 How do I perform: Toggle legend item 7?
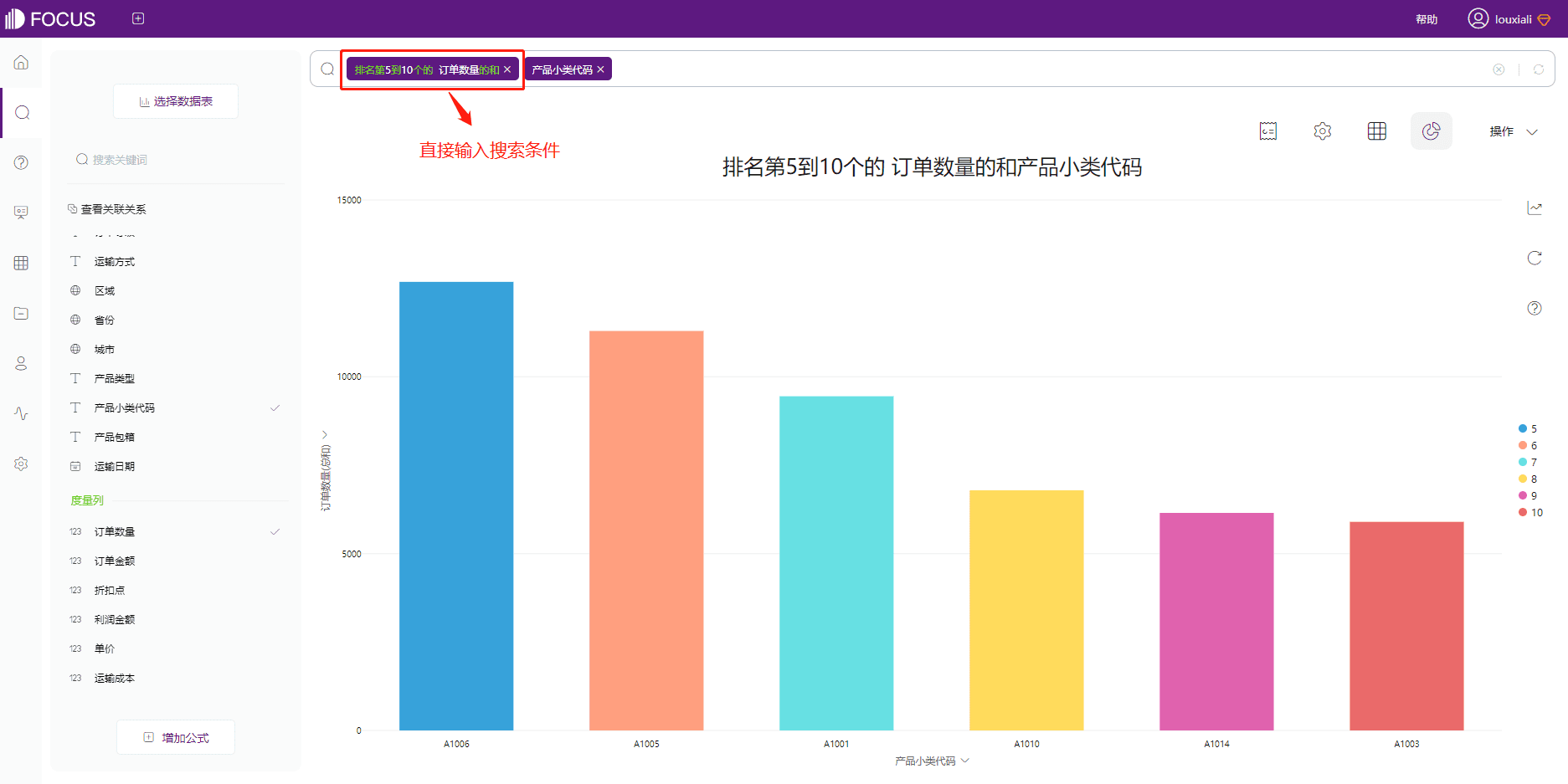pos(1528,462)
